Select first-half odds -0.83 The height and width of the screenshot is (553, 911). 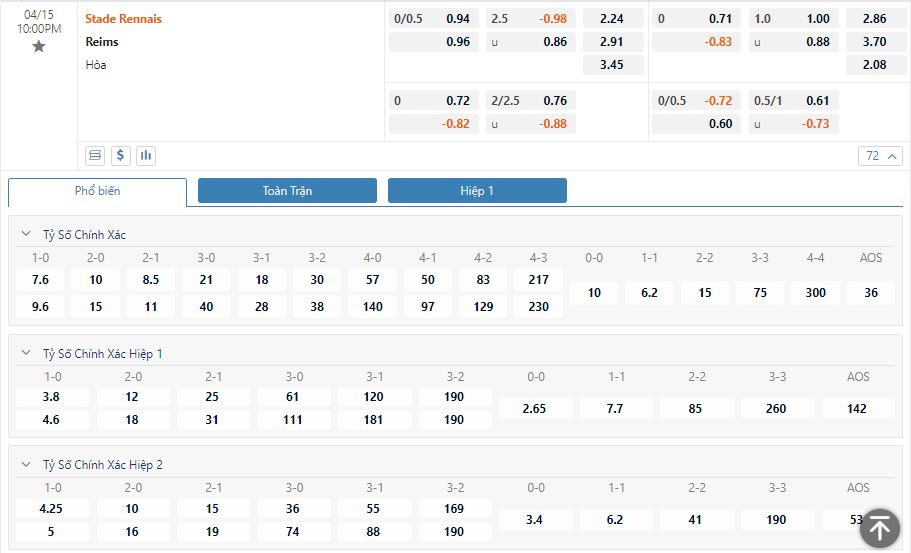click(696, 42)
